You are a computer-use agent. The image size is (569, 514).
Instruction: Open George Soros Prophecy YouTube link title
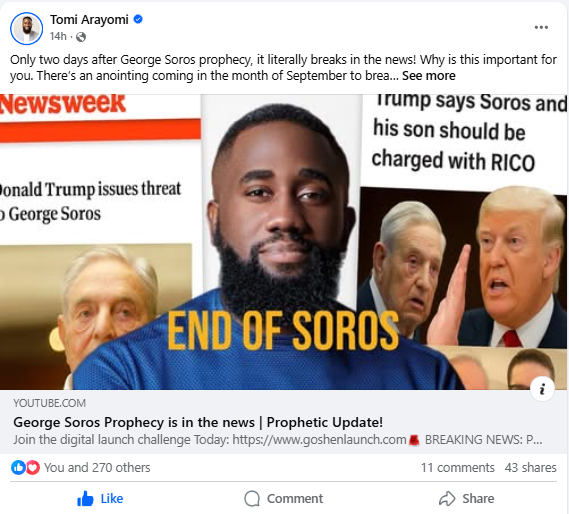198,422
